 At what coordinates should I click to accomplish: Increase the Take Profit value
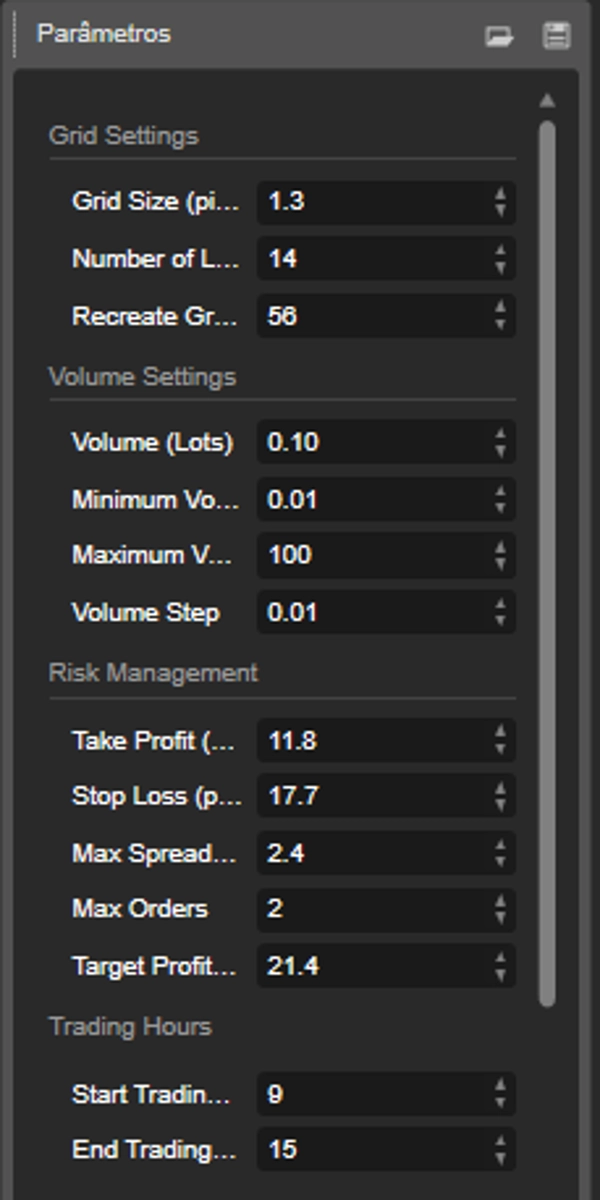pyautogui.click(x=500, y=732)
